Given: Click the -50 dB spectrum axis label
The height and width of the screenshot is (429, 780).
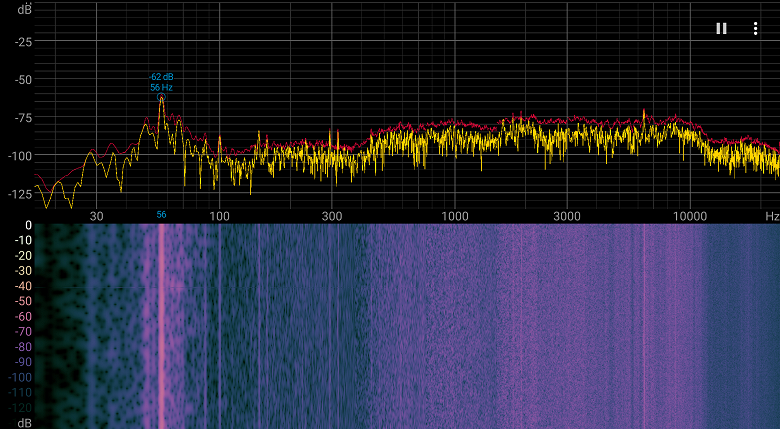Looking at the screenshot, I should click(x=22, y=80).
